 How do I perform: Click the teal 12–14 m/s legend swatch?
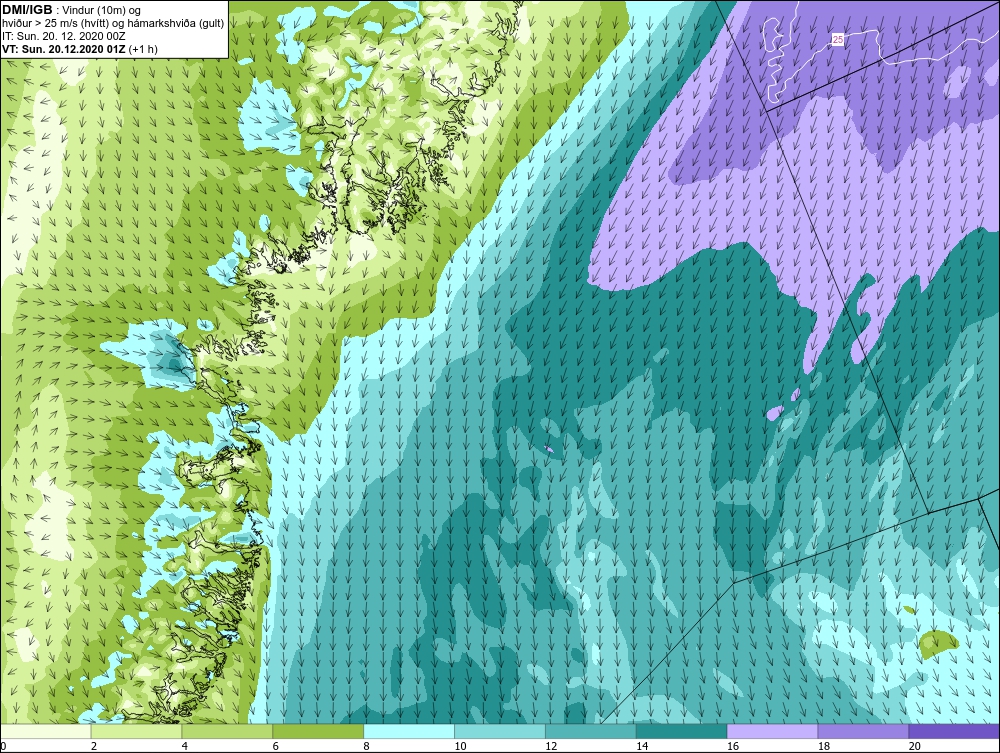591,731
